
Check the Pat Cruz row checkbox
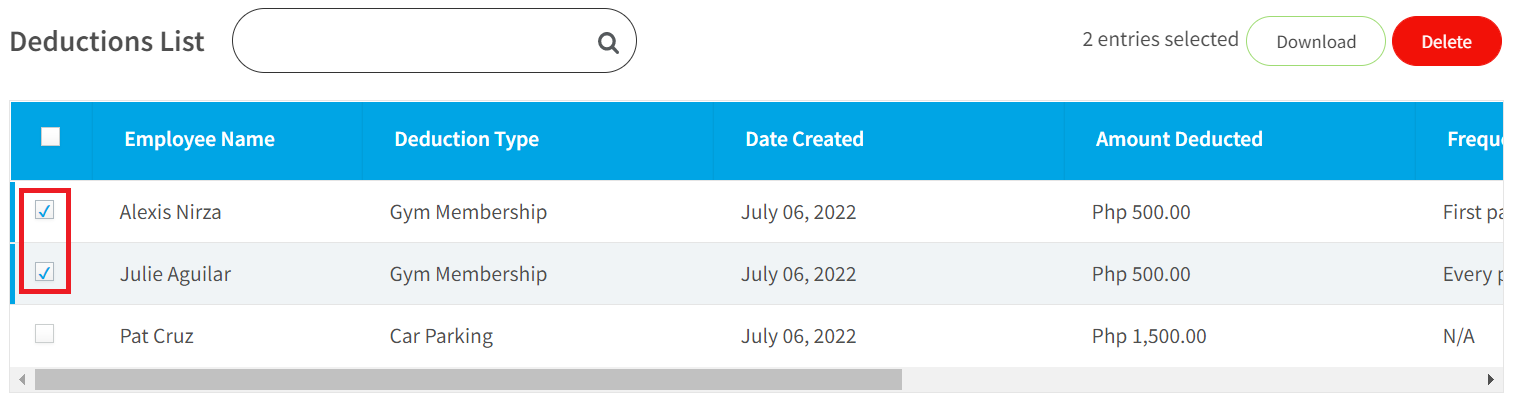tap(45, 334)
